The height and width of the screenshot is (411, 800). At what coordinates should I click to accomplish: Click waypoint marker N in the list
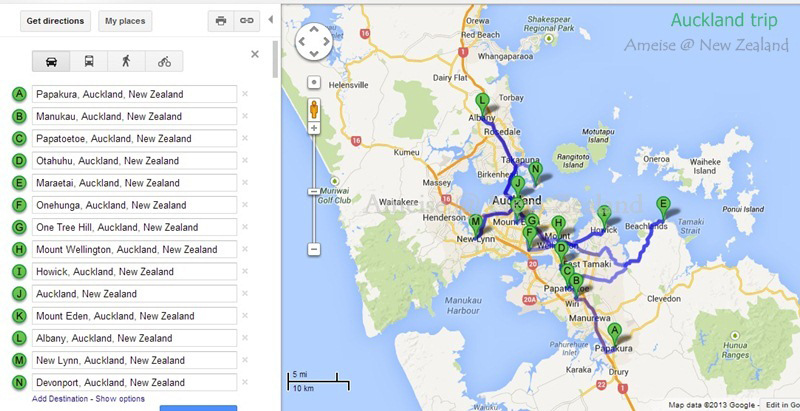coord(19,382)
